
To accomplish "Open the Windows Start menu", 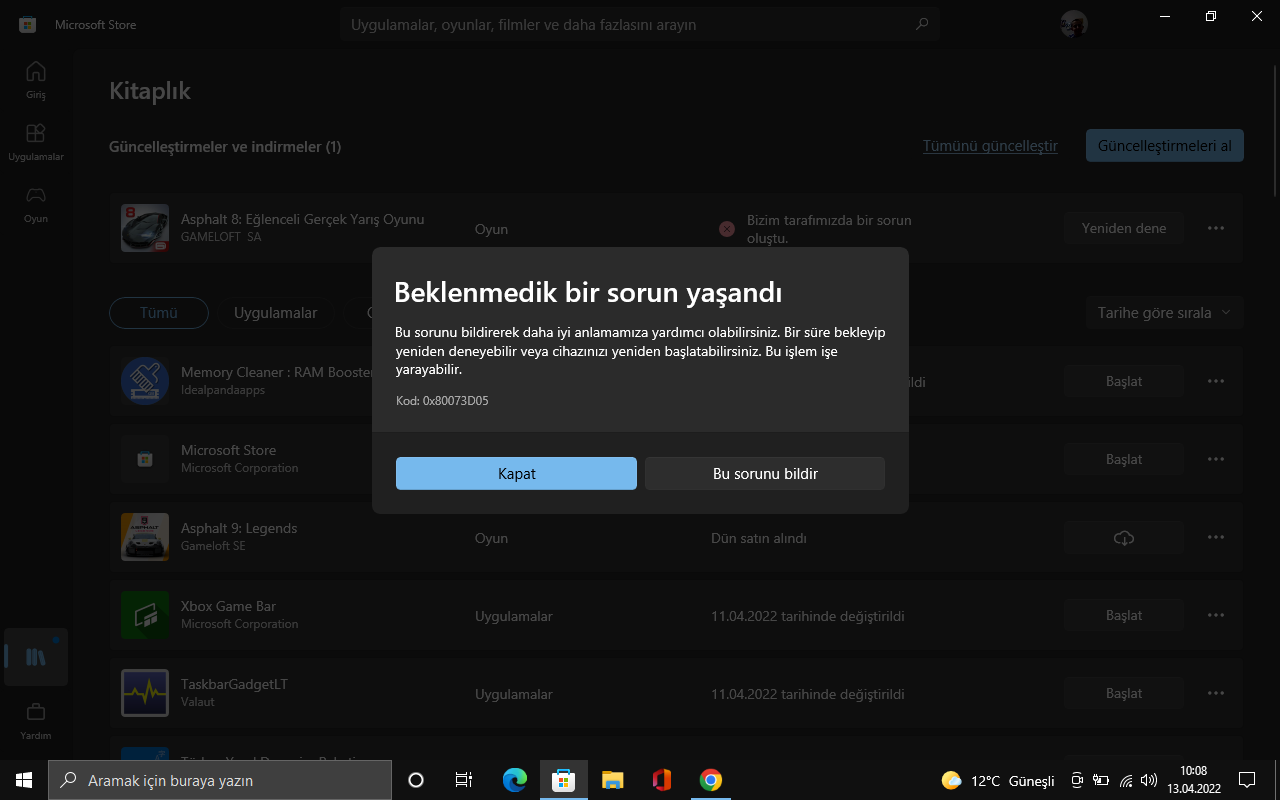I will pos(24,780).
